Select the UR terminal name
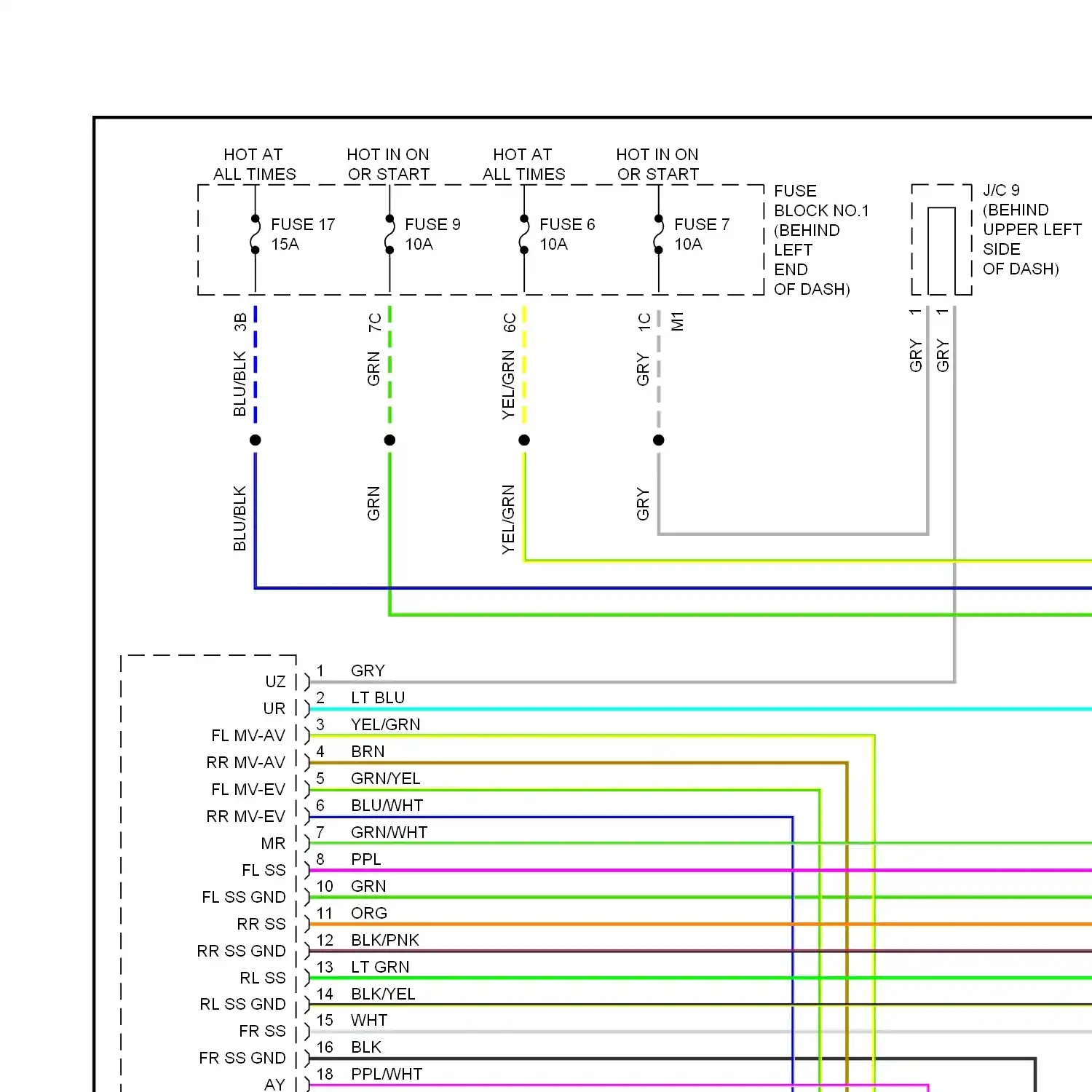Image resolution: width=1092 pixels, height=1092 pixels. tap(274, 708)
